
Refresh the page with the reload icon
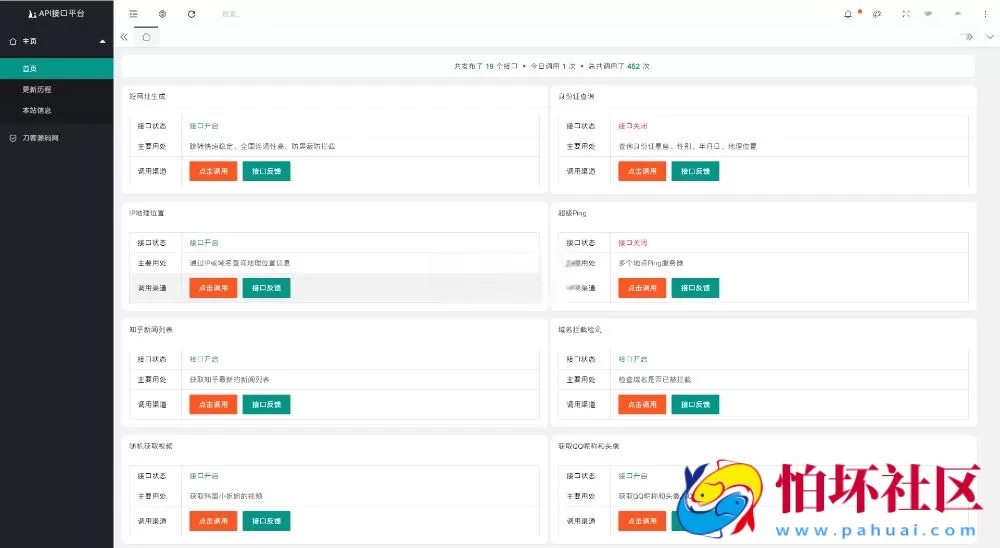click(191, 14)
